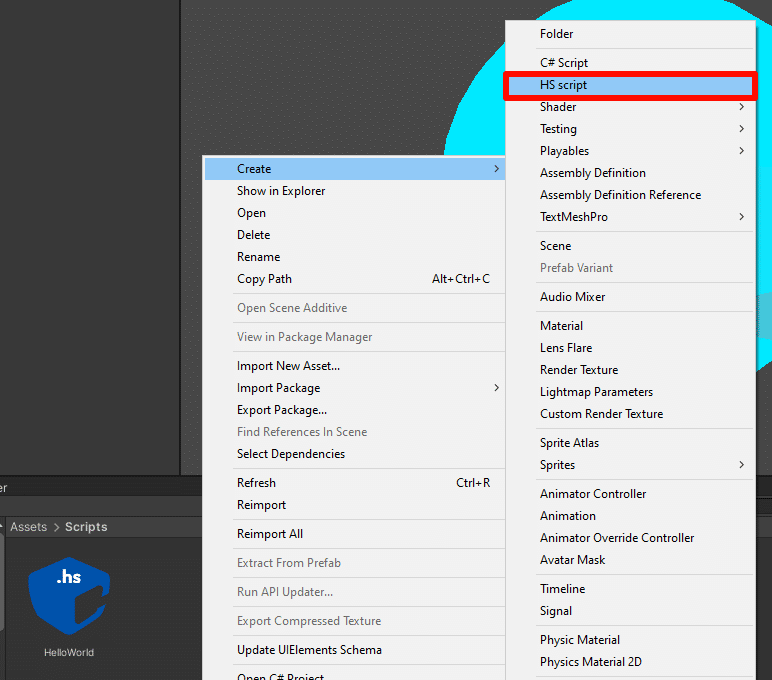Select Rename in context menu
The width and height of the screenshot is (772, 680).
[354, 257]
